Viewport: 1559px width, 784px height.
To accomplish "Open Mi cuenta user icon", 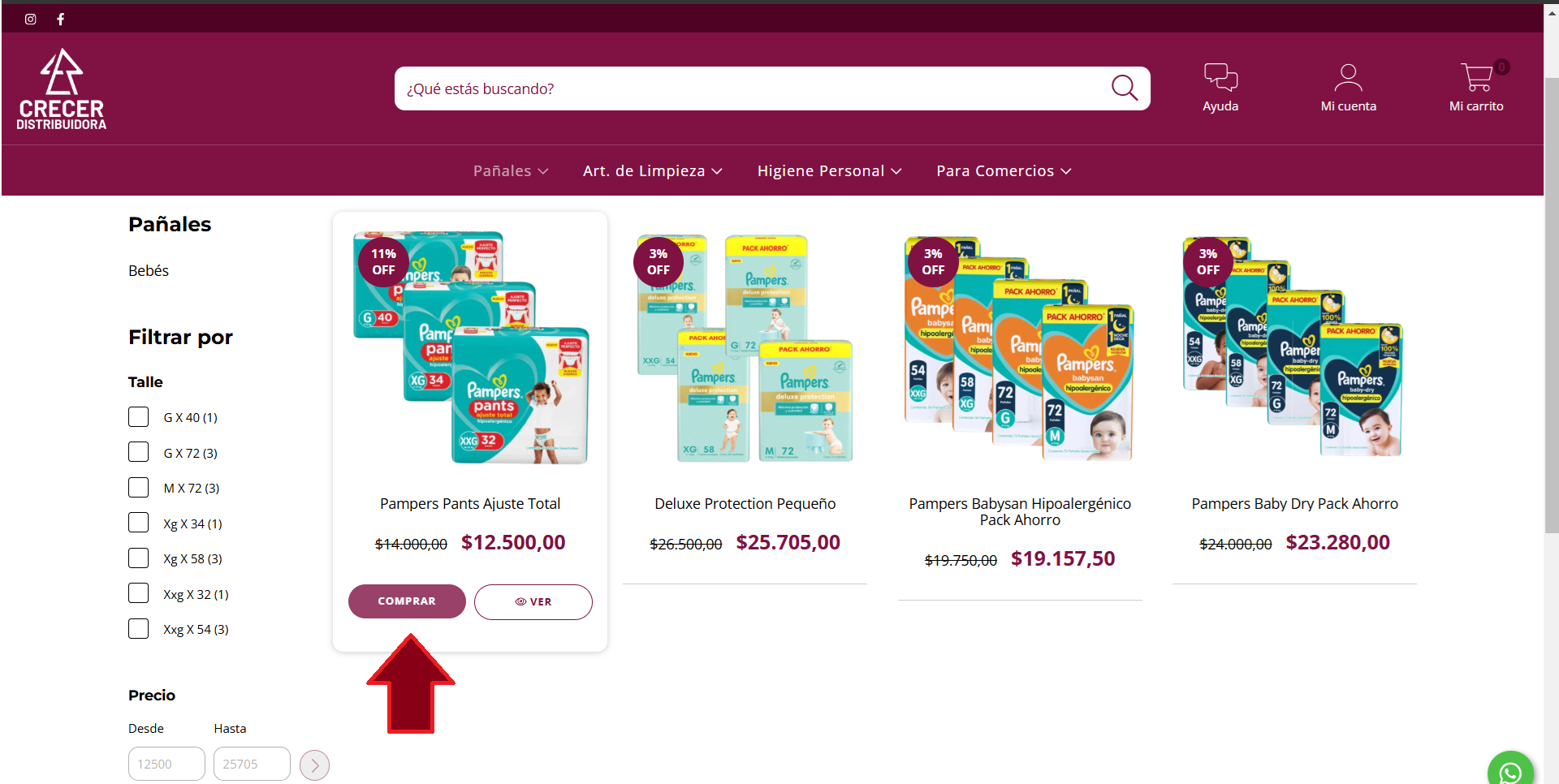I will tap(1348, 78).
